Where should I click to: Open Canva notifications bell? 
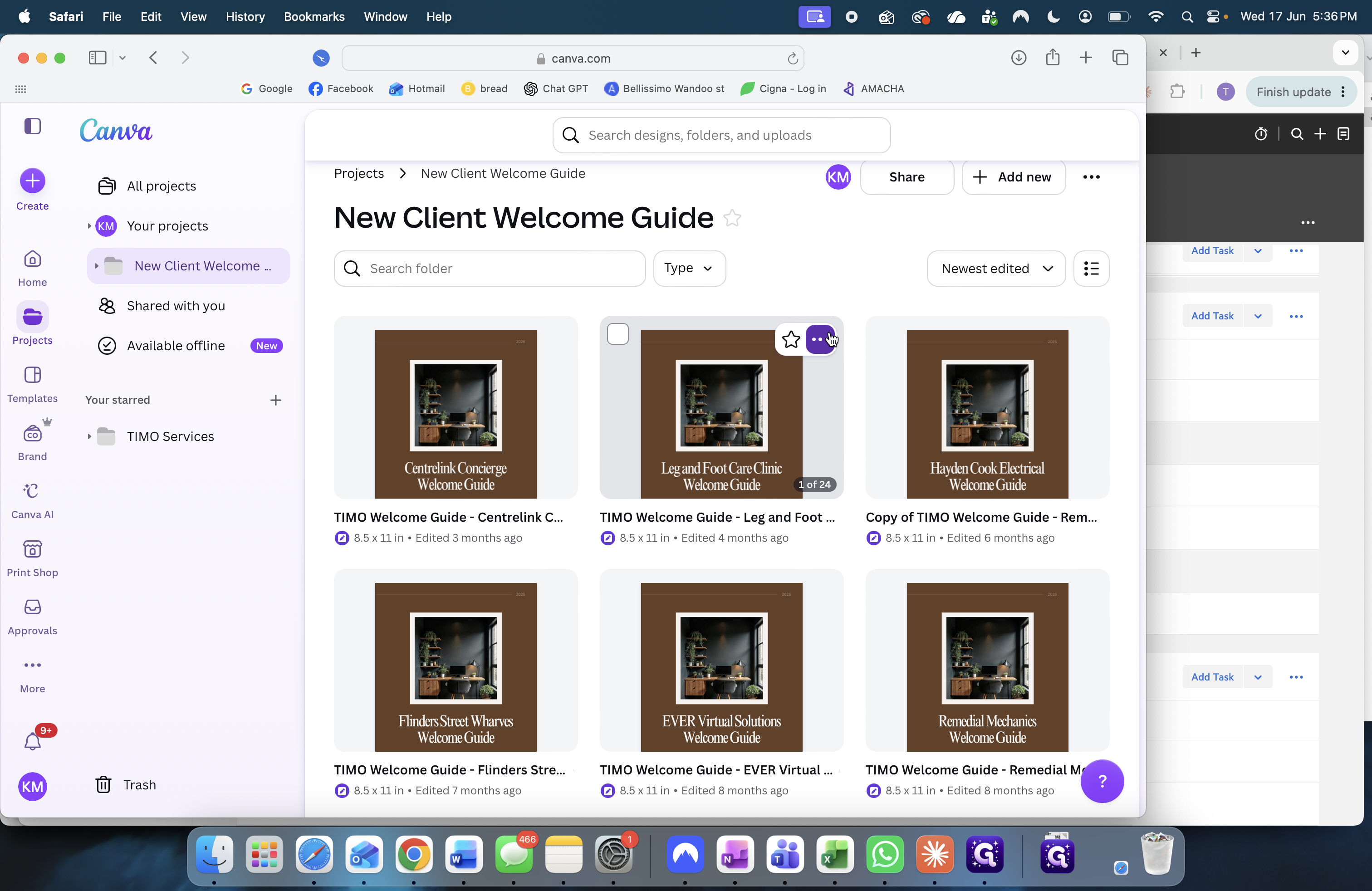pyautogui.click(x=33, y=740)
